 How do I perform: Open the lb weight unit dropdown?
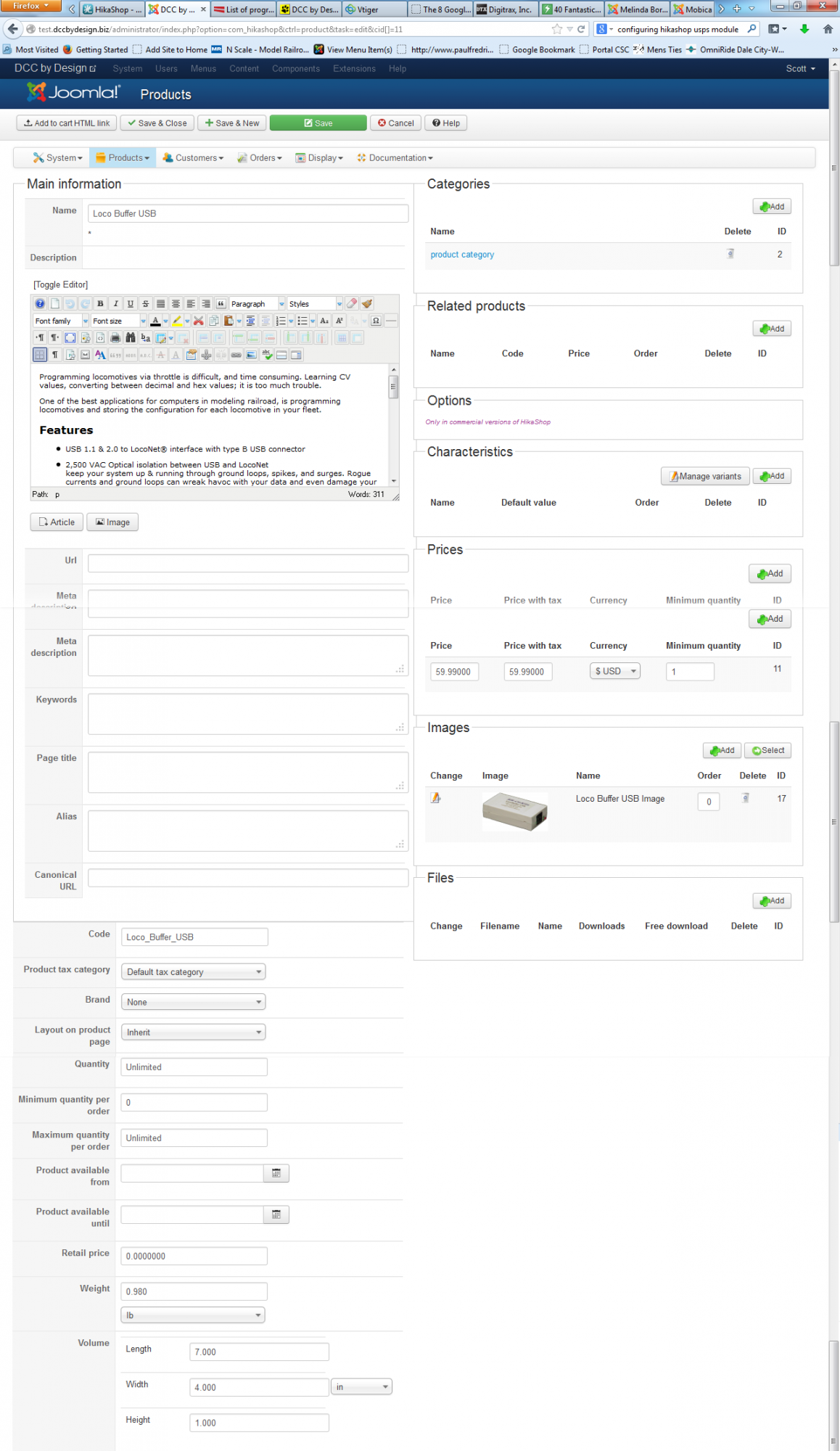(x=193, y=1315)
